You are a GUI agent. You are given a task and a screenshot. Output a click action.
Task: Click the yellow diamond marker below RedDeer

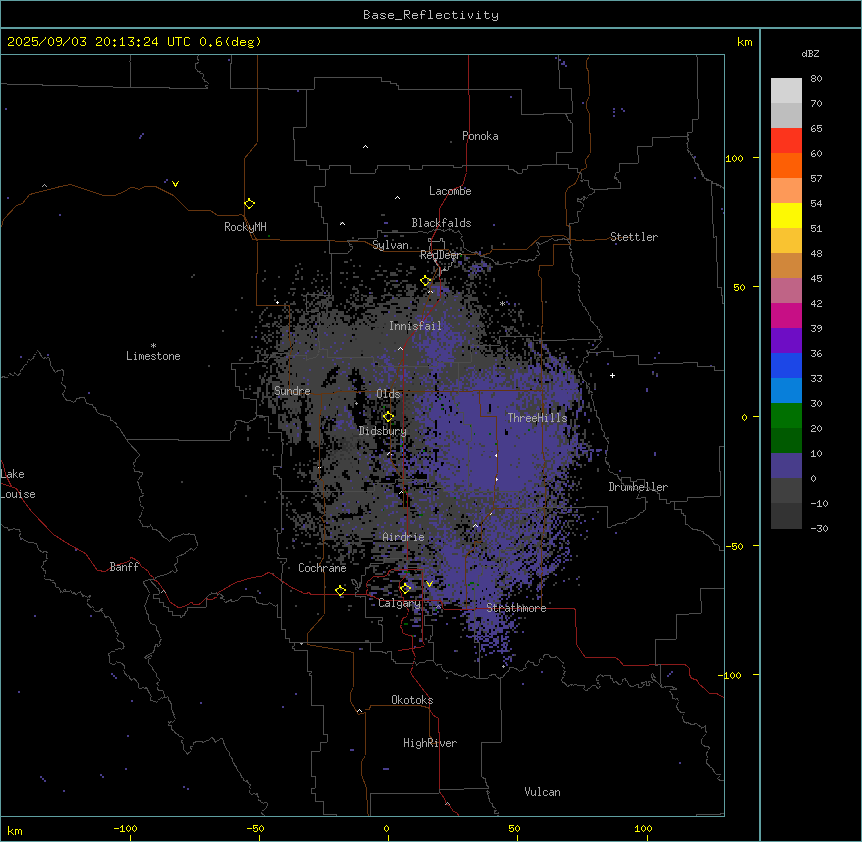[x=426, y=281]
